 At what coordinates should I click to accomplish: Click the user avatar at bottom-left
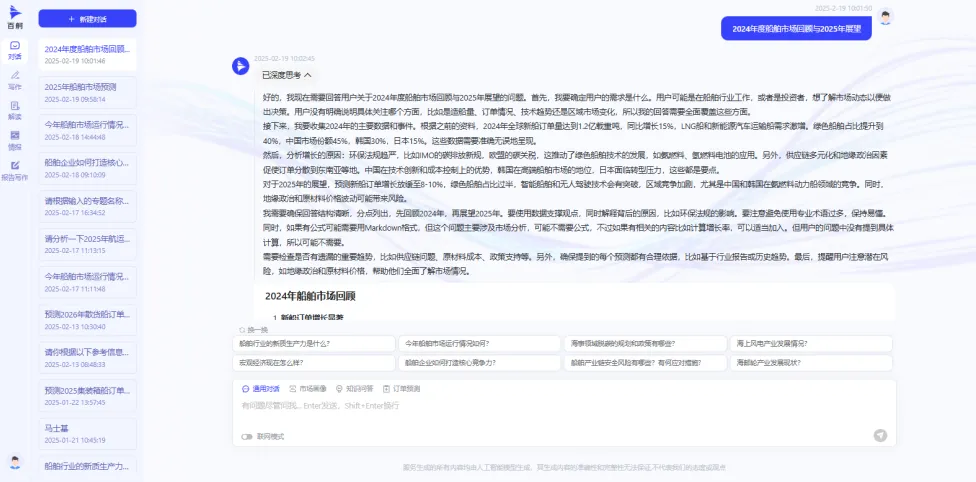pos(15,461)
